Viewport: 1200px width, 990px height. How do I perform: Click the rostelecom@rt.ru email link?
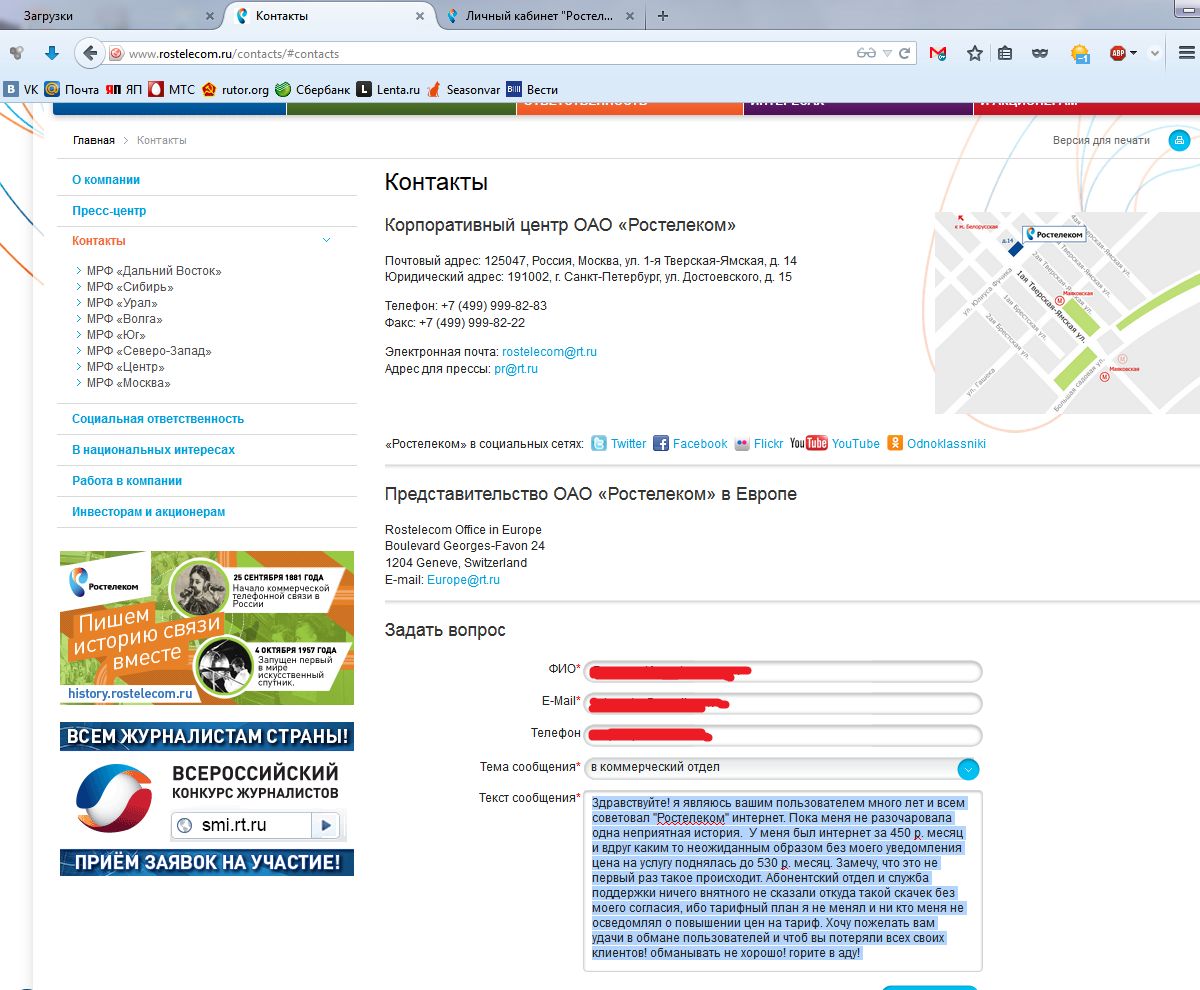tap(549, 352)
